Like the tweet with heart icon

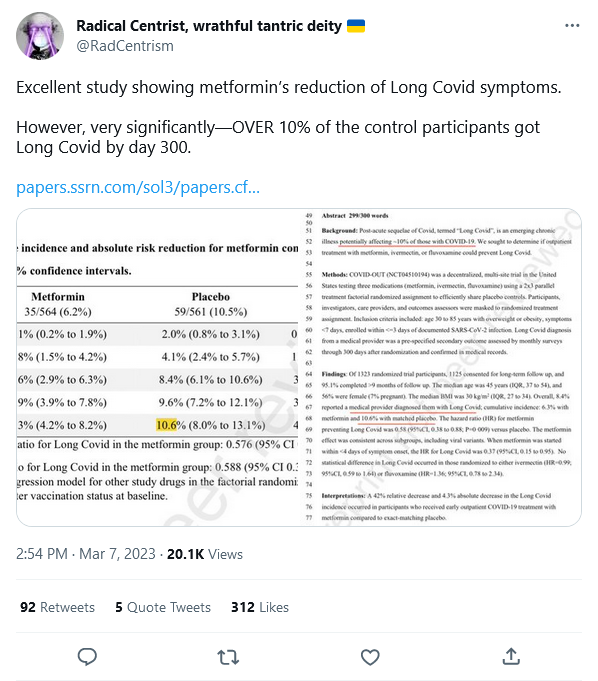[370, 657]
